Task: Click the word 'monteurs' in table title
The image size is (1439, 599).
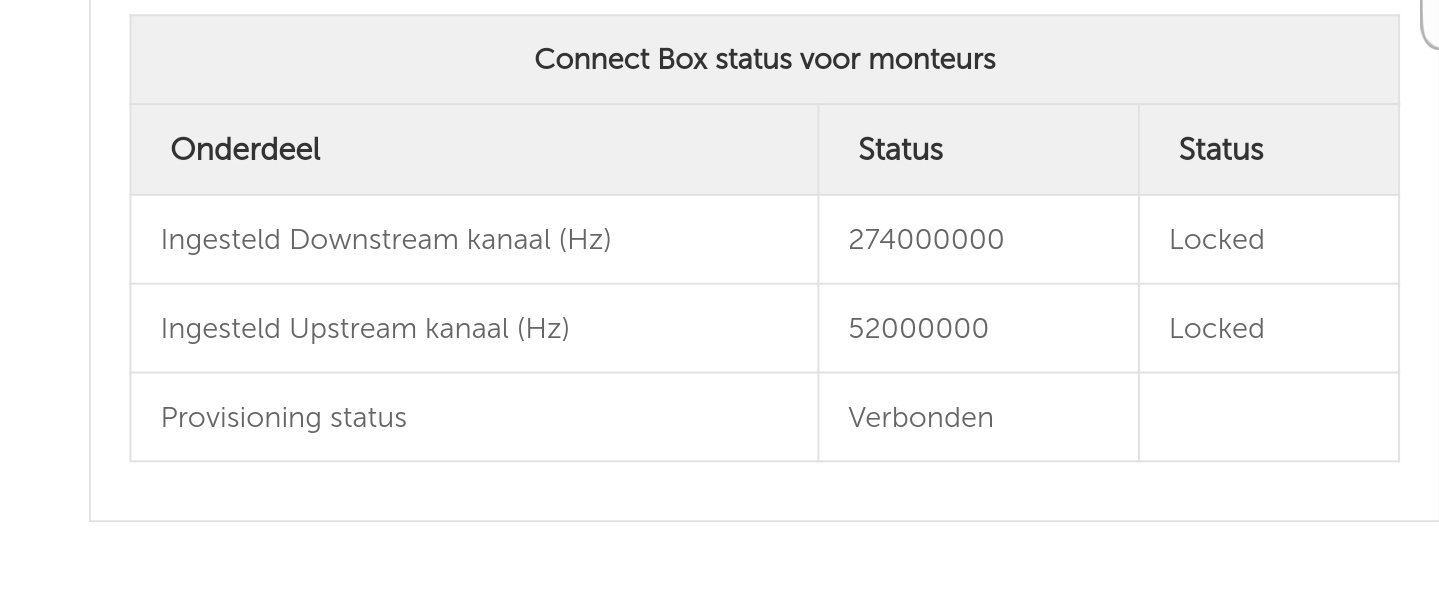Action: click(x=932, y=60)
